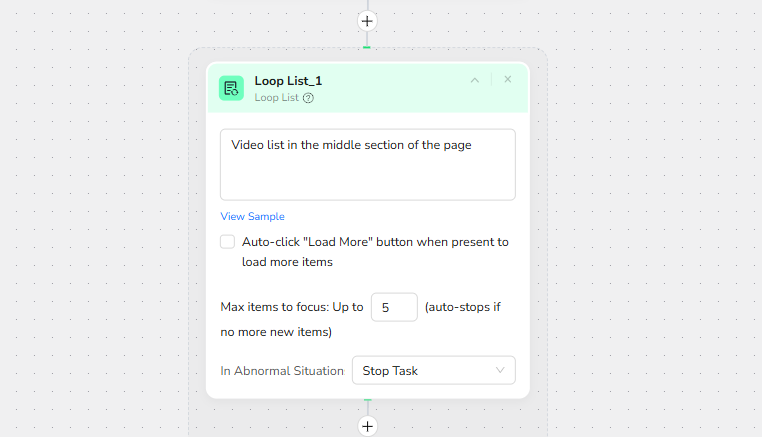The width and height of the screenshot is (762, 437).
Task: Click the Max items to focus label
Action: (x=291, y=307)
